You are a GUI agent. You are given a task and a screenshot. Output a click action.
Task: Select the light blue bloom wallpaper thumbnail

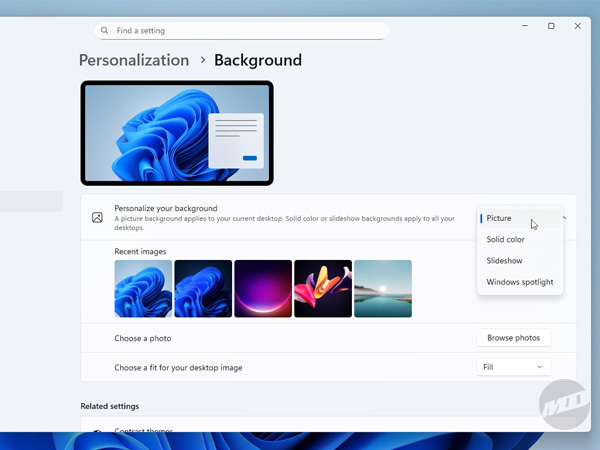(143, 289)
